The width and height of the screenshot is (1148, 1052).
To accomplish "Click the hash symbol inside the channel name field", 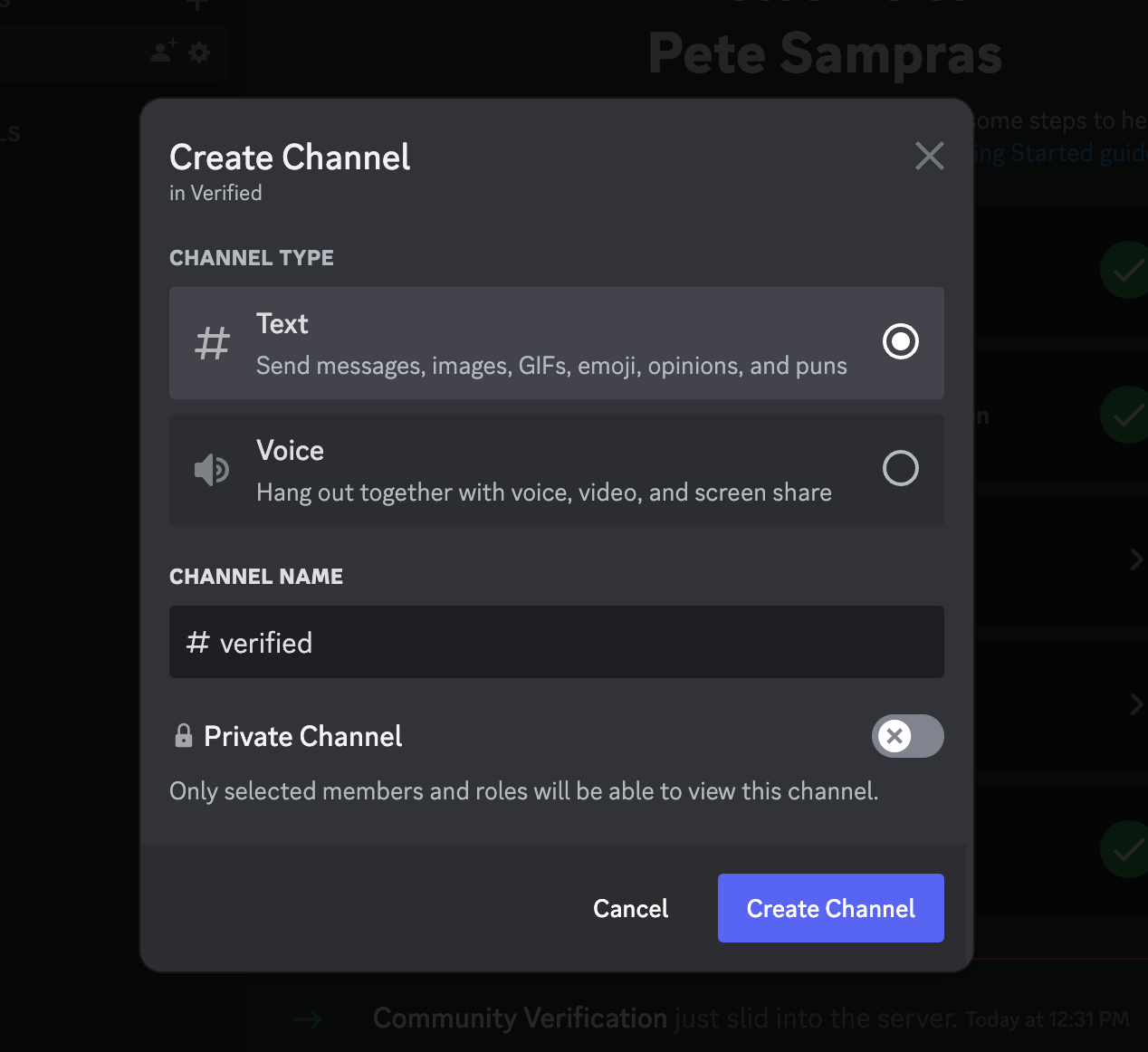I will [x=197, y=643].
